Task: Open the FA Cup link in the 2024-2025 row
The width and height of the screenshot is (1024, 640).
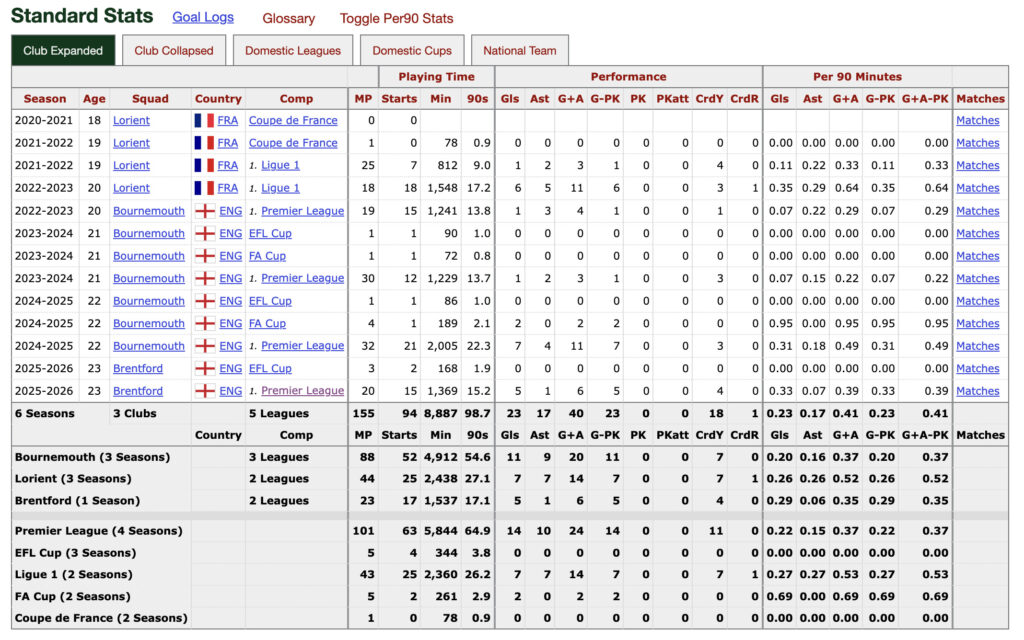Action: tap(269, 323)
